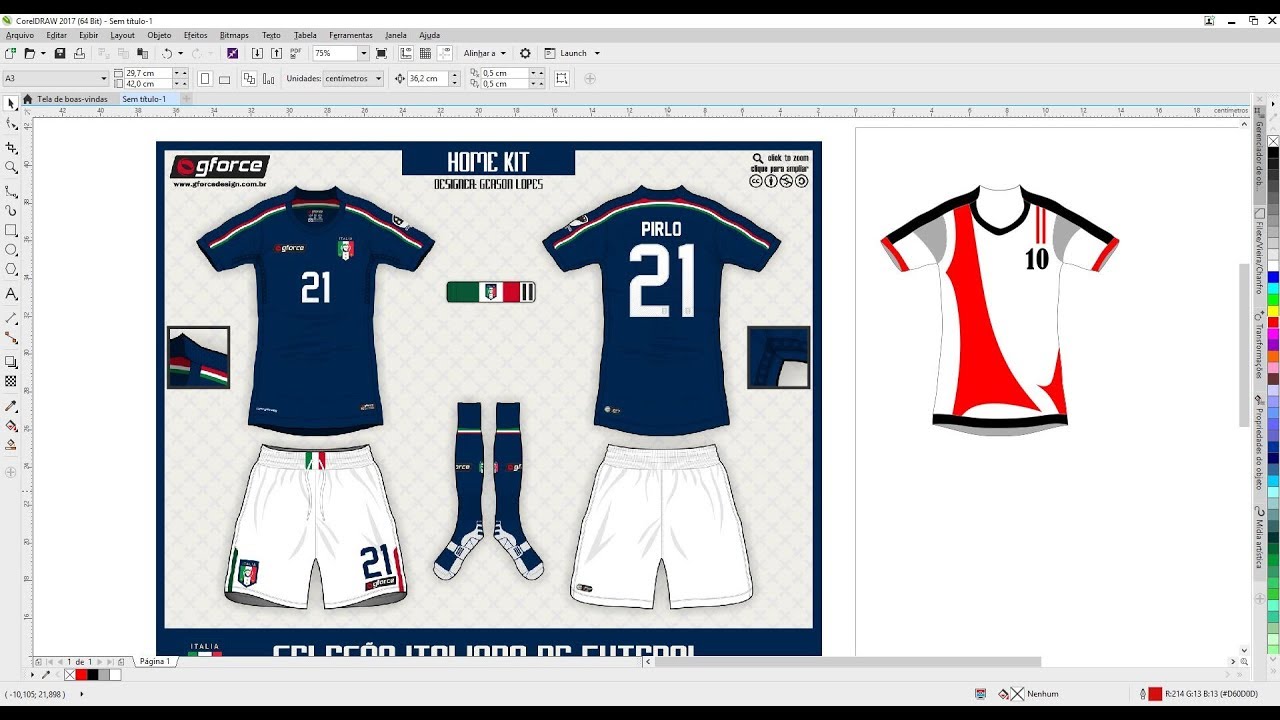Open the Propriedades do objeto docker tab

[x=1260, y=443]
